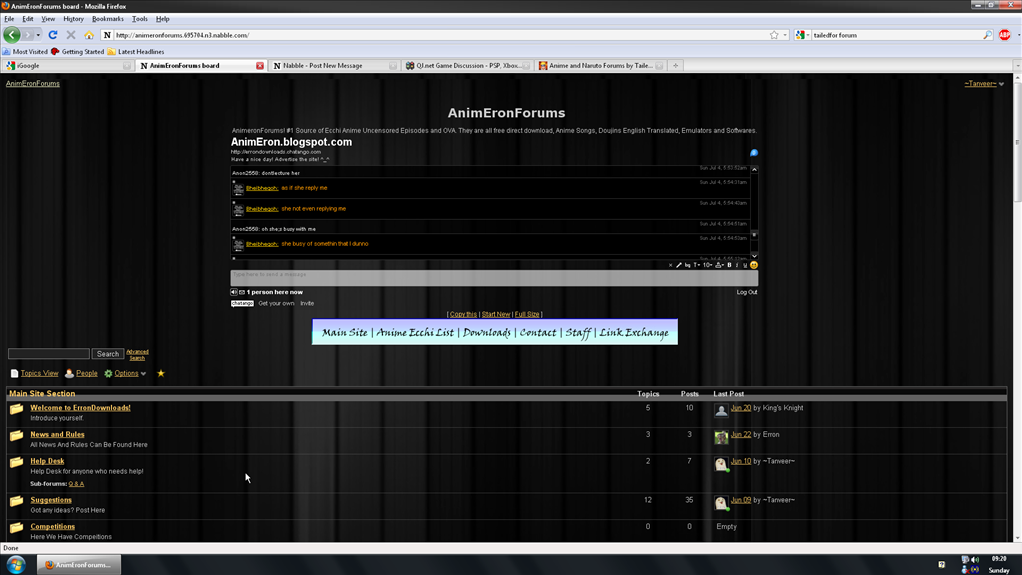Viewport: 1022px width, 575px height.
Task: Toggle underline formatting in the chat toolbar
Action: pyautogui.click(x=745, y=265)
